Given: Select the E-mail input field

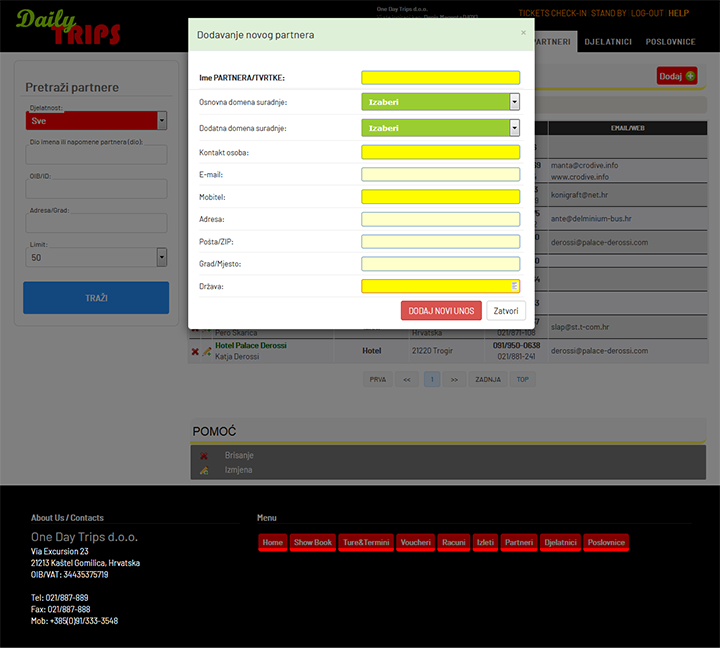Looking at the screenshot, I should click(x=440, y=174).
